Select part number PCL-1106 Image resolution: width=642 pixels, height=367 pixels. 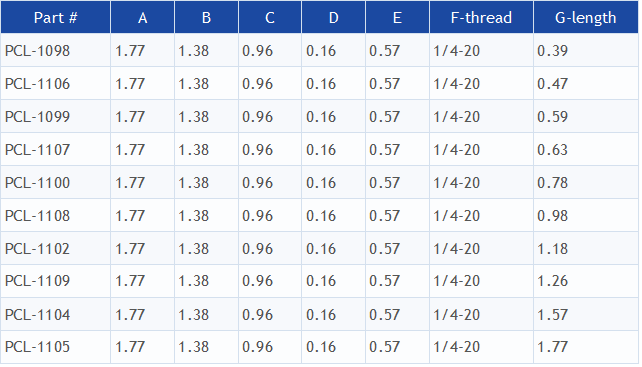tap(37, 84)
